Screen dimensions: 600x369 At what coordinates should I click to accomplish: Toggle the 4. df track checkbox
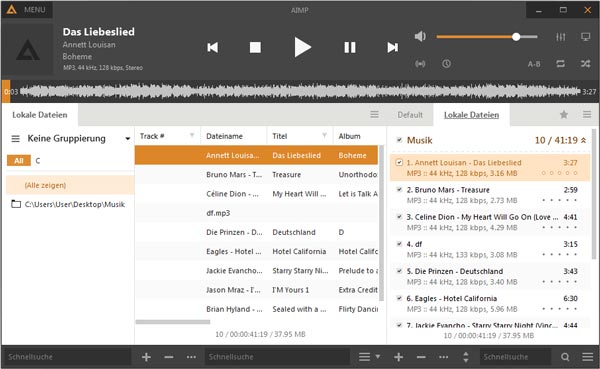click(x=399, y=244)
